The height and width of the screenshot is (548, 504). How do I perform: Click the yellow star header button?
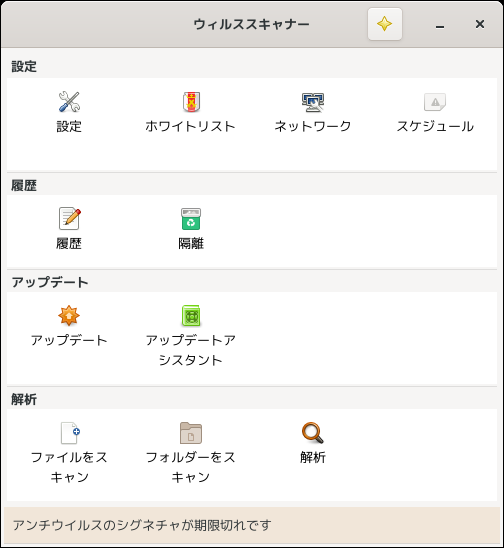point(384,24)
